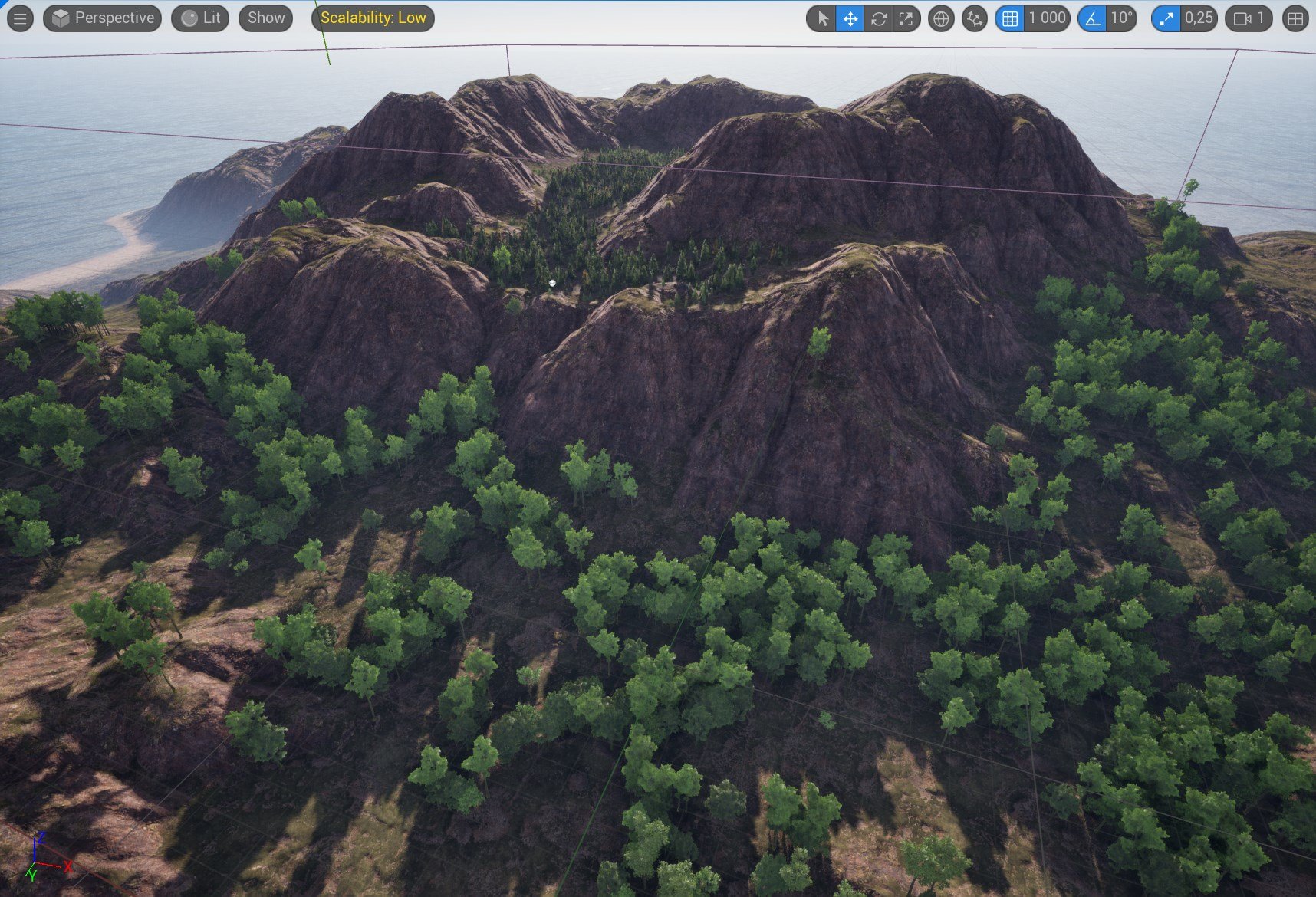1316x897 pixels.
Task: Open the Perspective view mode dropdown
Action: tap(103, 18)
